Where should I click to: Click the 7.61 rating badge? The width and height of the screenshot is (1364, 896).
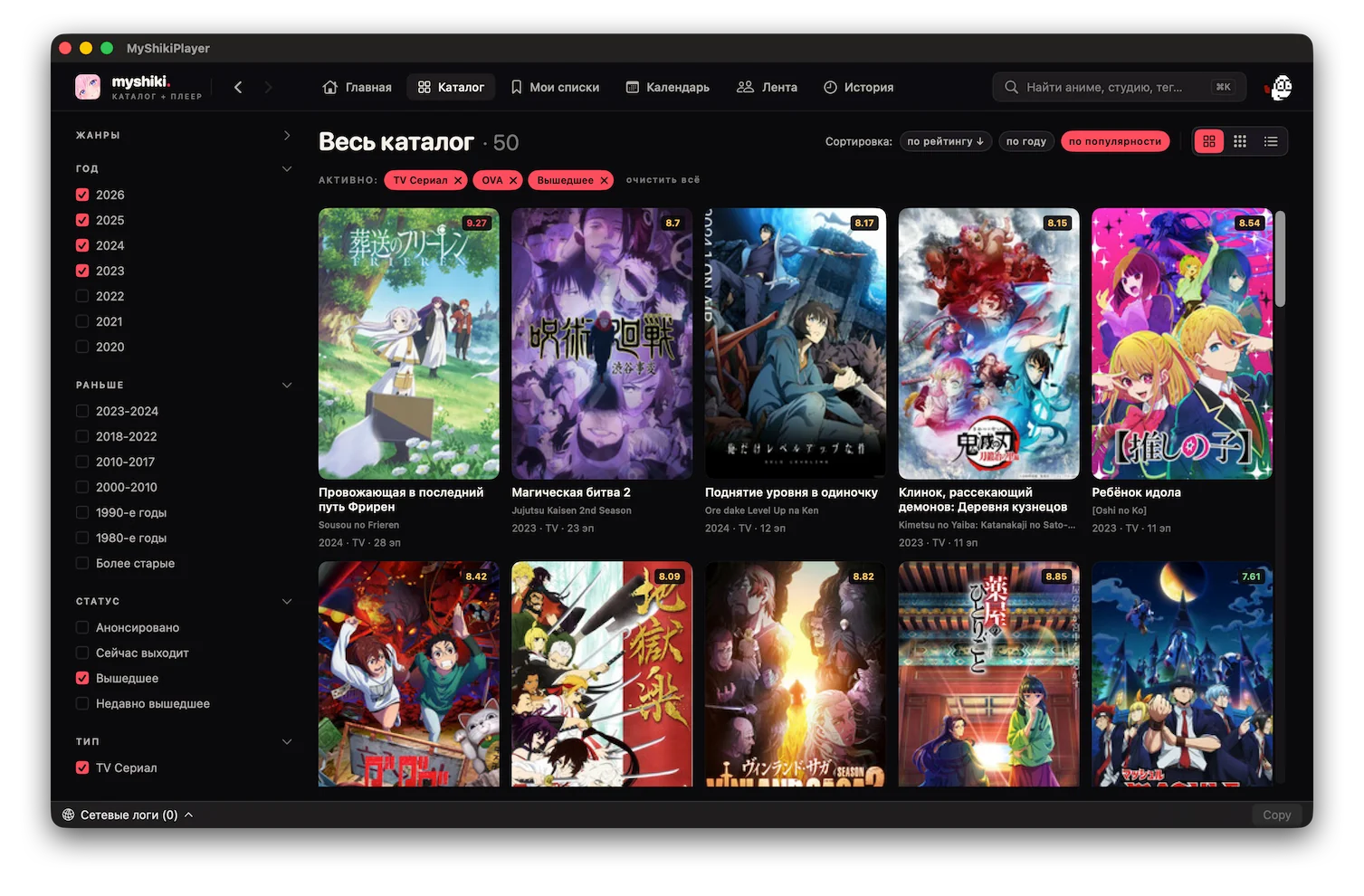pyautogui.click(x=1251, y=577)
